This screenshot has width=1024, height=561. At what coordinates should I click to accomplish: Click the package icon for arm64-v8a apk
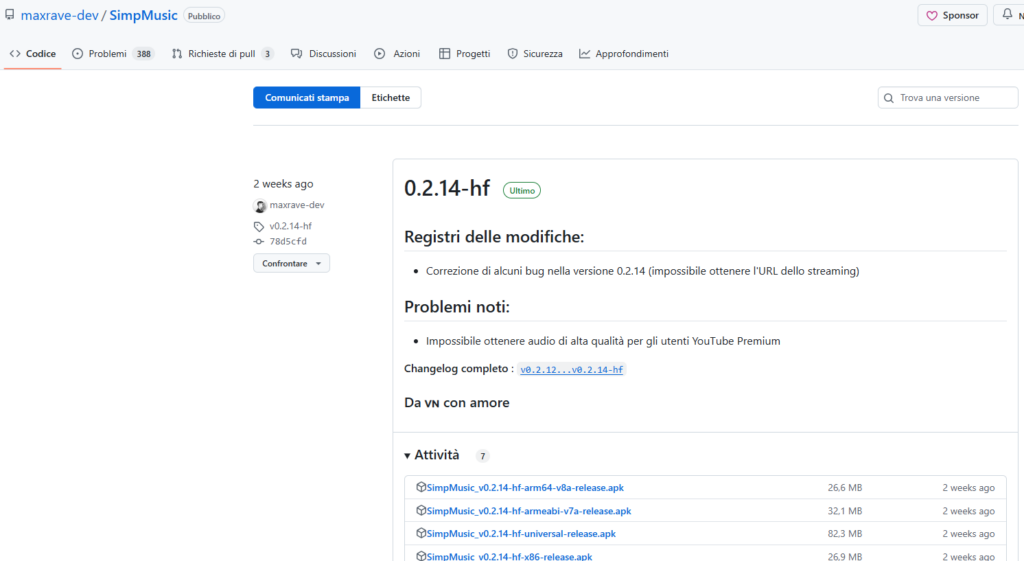[x=421, y=487]
